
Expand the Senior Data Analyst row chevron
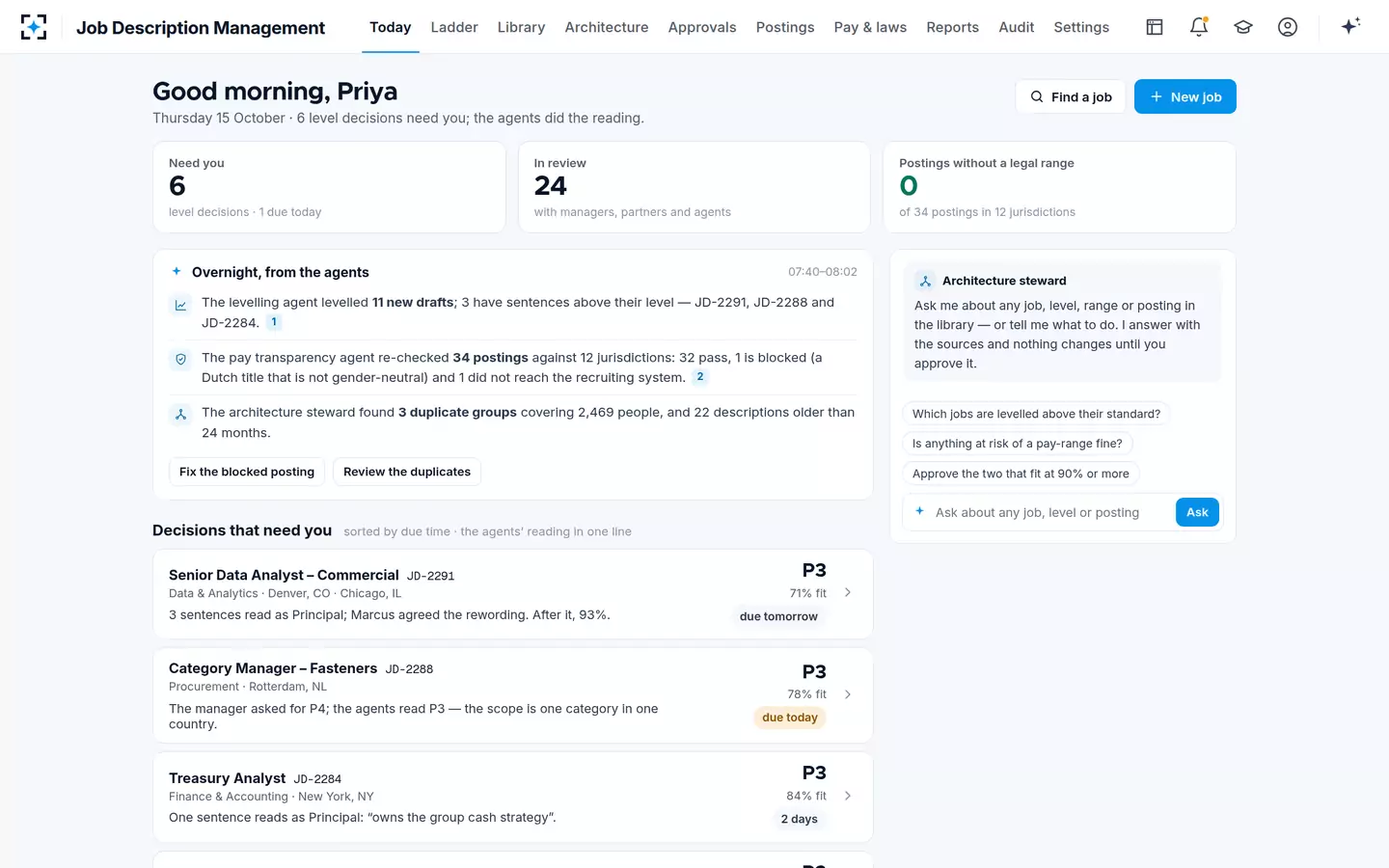tap(848, 593)
